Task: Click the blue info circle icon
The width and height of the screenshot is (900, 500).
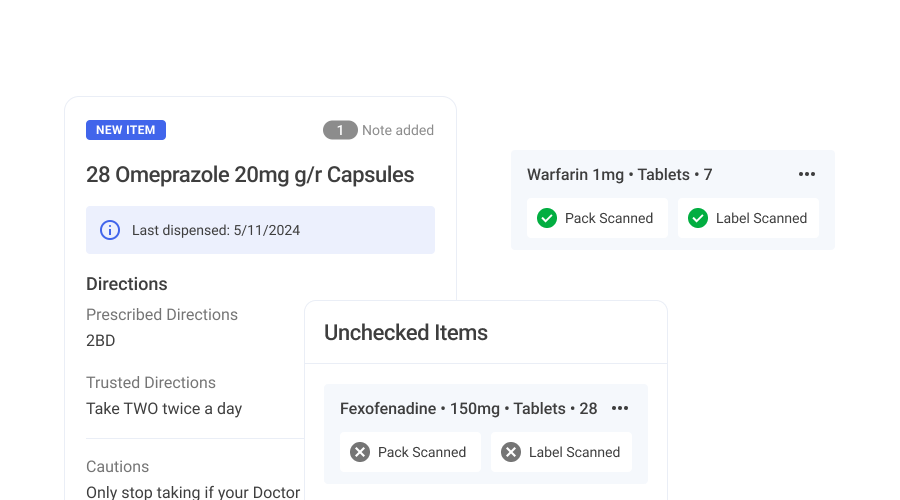Action: click(110, 230)
